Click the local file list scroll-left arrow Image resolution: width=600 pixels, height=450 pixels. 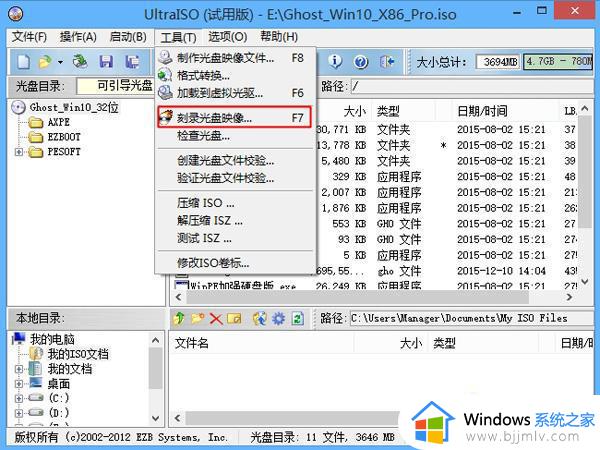pyautogui.click(x=178, y=418)
